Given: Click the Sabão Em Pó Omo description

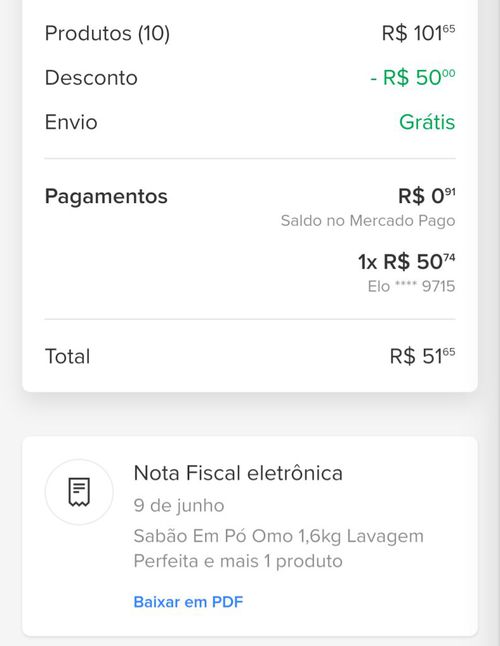Looking at the screenshot, I should 278,536.
